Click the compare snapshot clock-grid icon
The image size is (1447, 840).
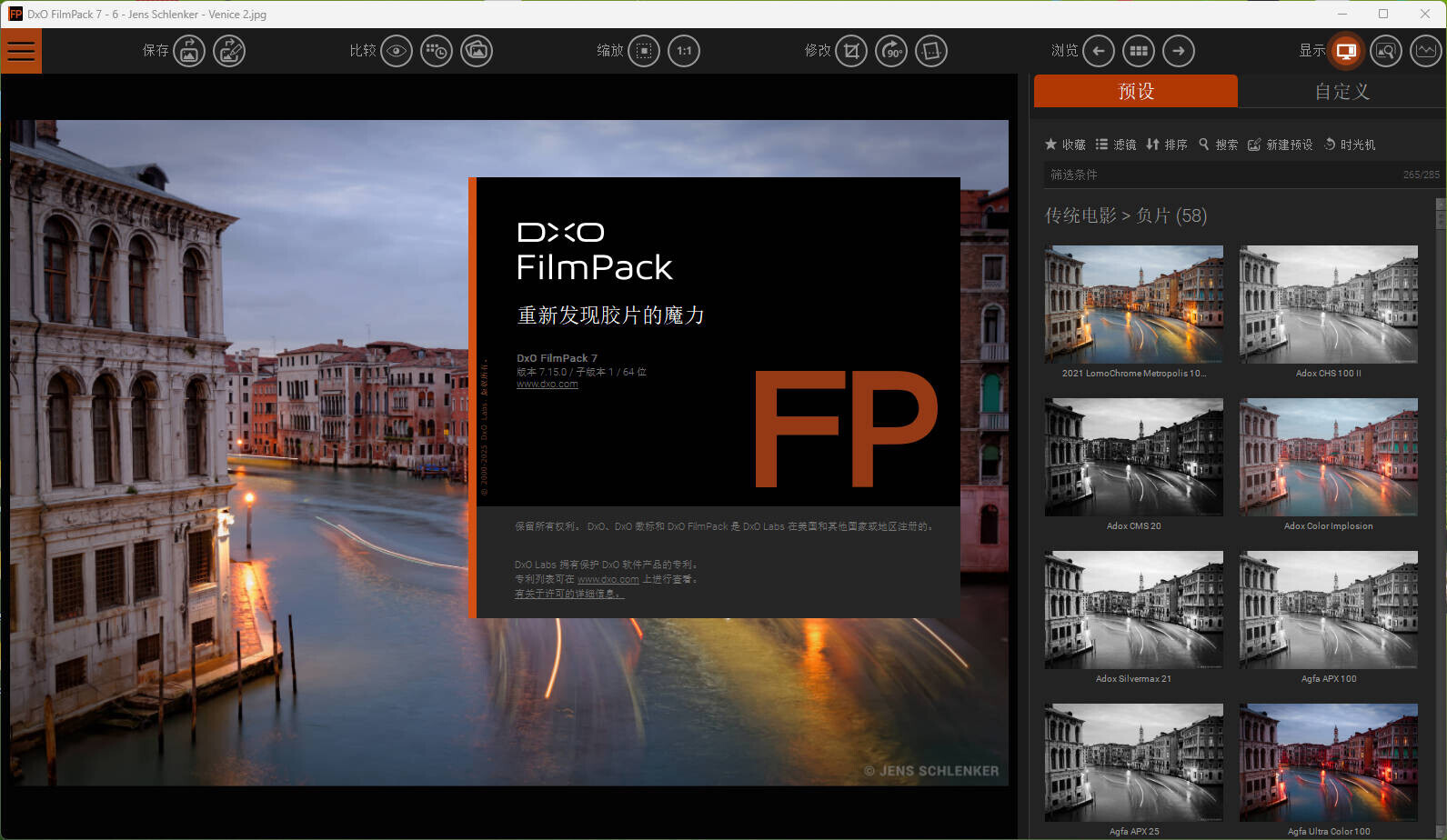[437, 51]
